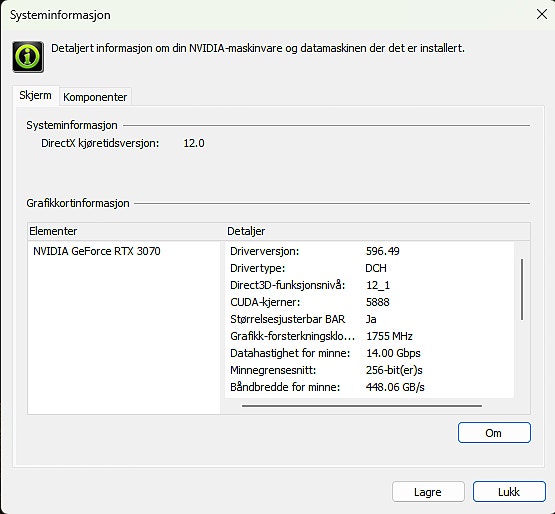Click the Båndbredde for minne row
This screenshot has height=514, width=555.
pos(369,387)
